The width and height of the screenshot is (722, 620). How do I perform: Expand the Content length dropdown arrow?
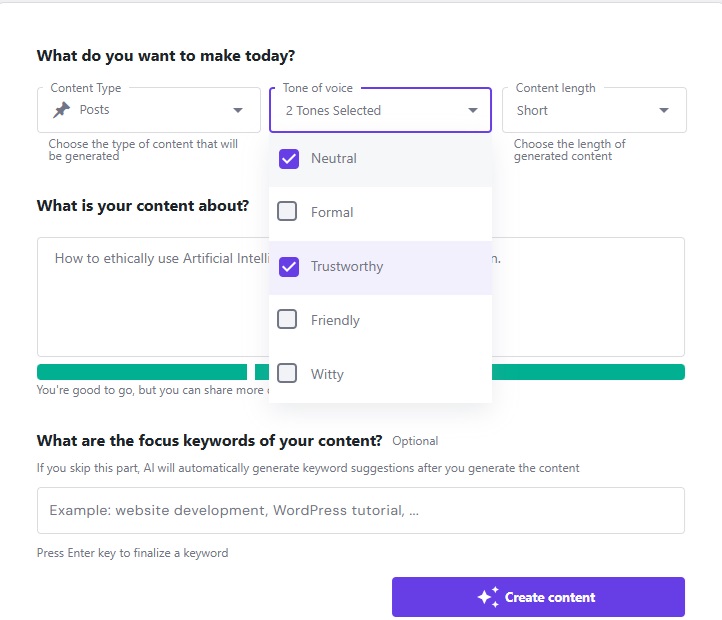[x=664, y=110]
